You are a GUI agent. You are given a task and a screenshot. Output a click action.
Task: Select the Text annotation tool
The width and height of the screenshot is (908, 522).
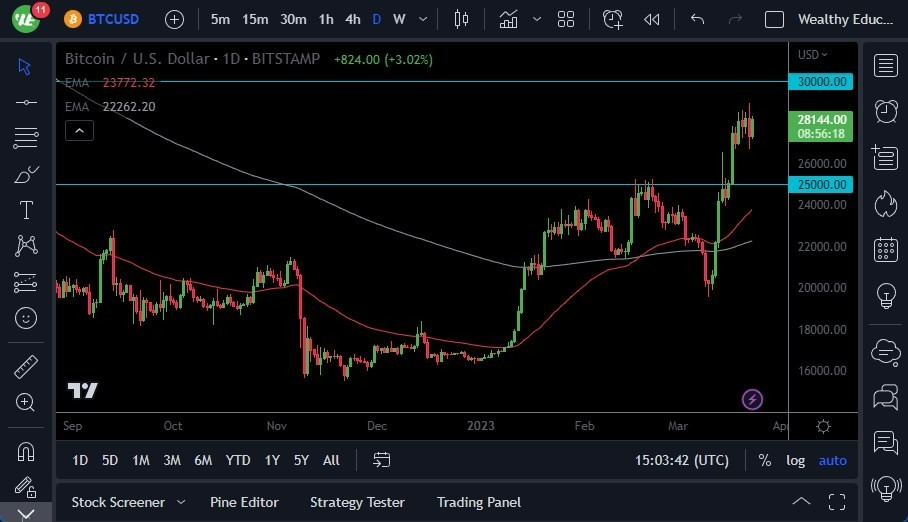pyautogui.click(x=26, y=210)
